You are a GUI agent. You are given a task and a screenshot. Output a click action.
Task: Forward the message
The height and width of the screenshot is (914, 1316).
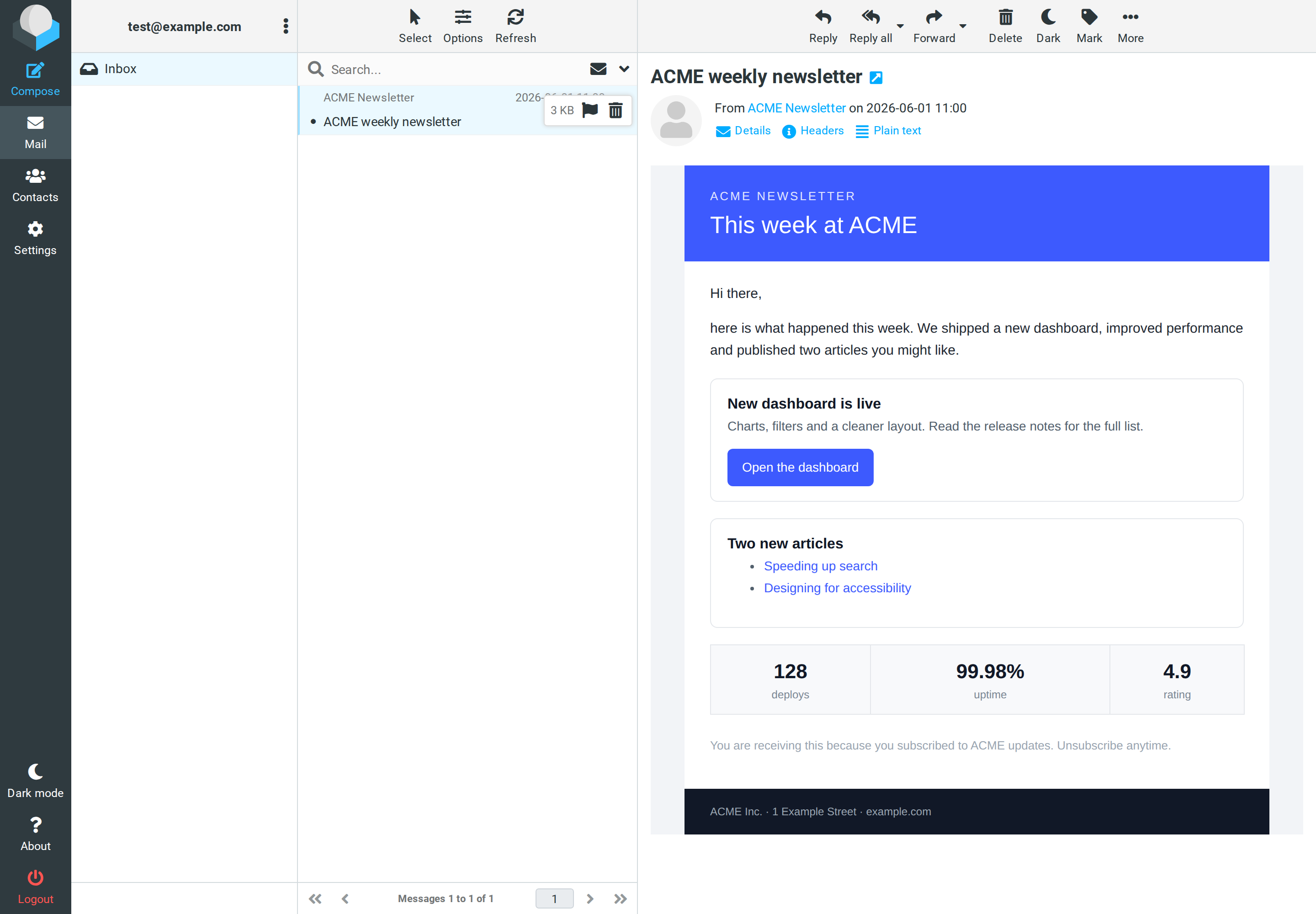coord(934,27)
